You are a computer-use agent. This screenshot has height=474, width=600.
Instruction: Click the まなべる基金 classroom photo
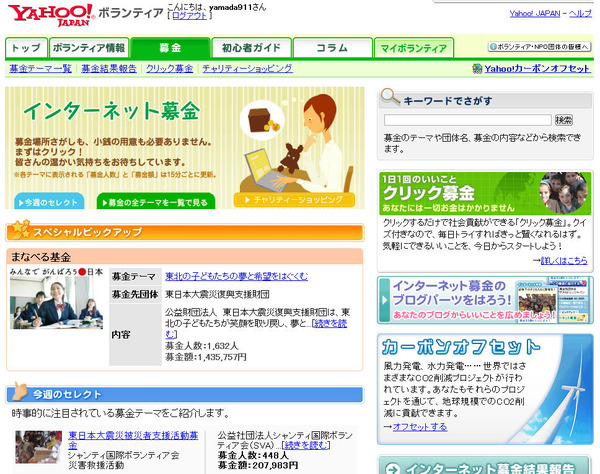pyautogui.click(x=56, y=302)
